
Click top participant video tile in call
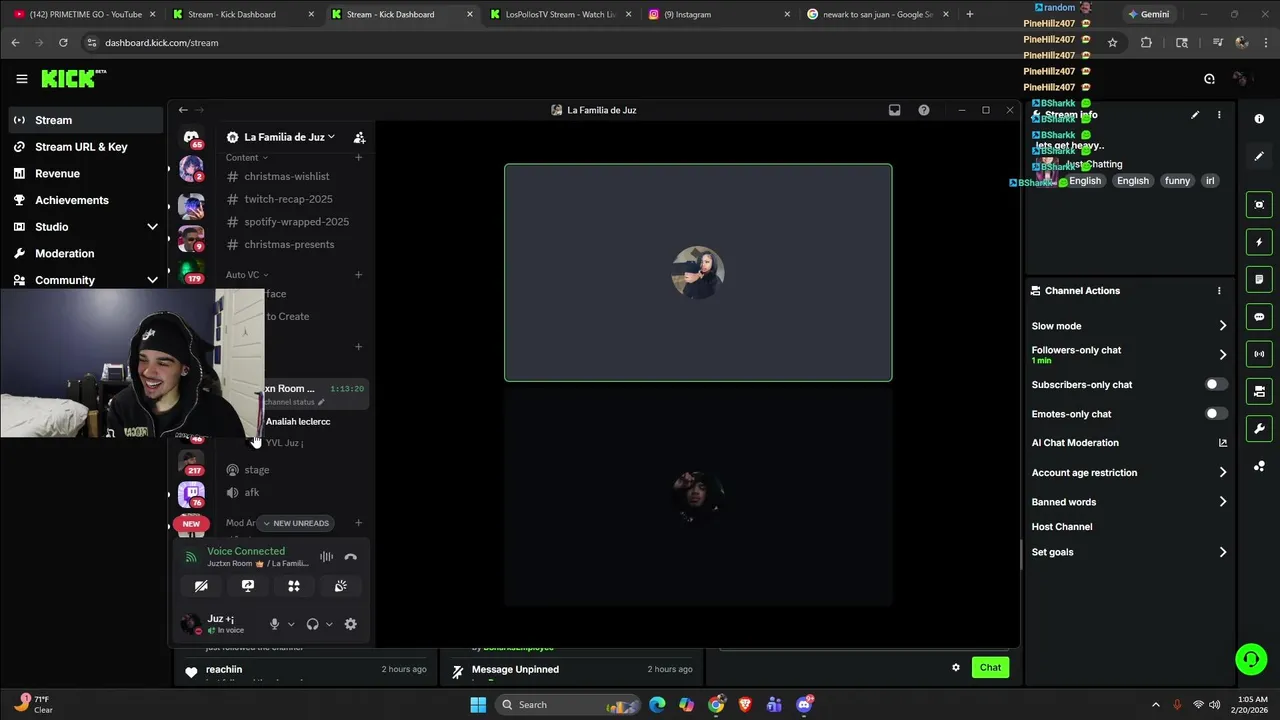point(698,273)
